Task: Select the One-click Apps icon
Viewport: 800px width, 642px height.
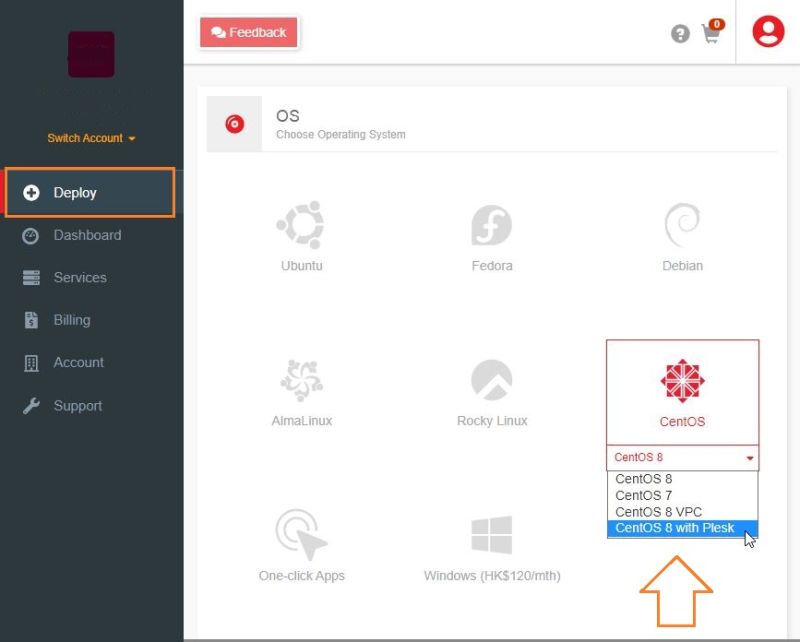Action: coord(301,534)
